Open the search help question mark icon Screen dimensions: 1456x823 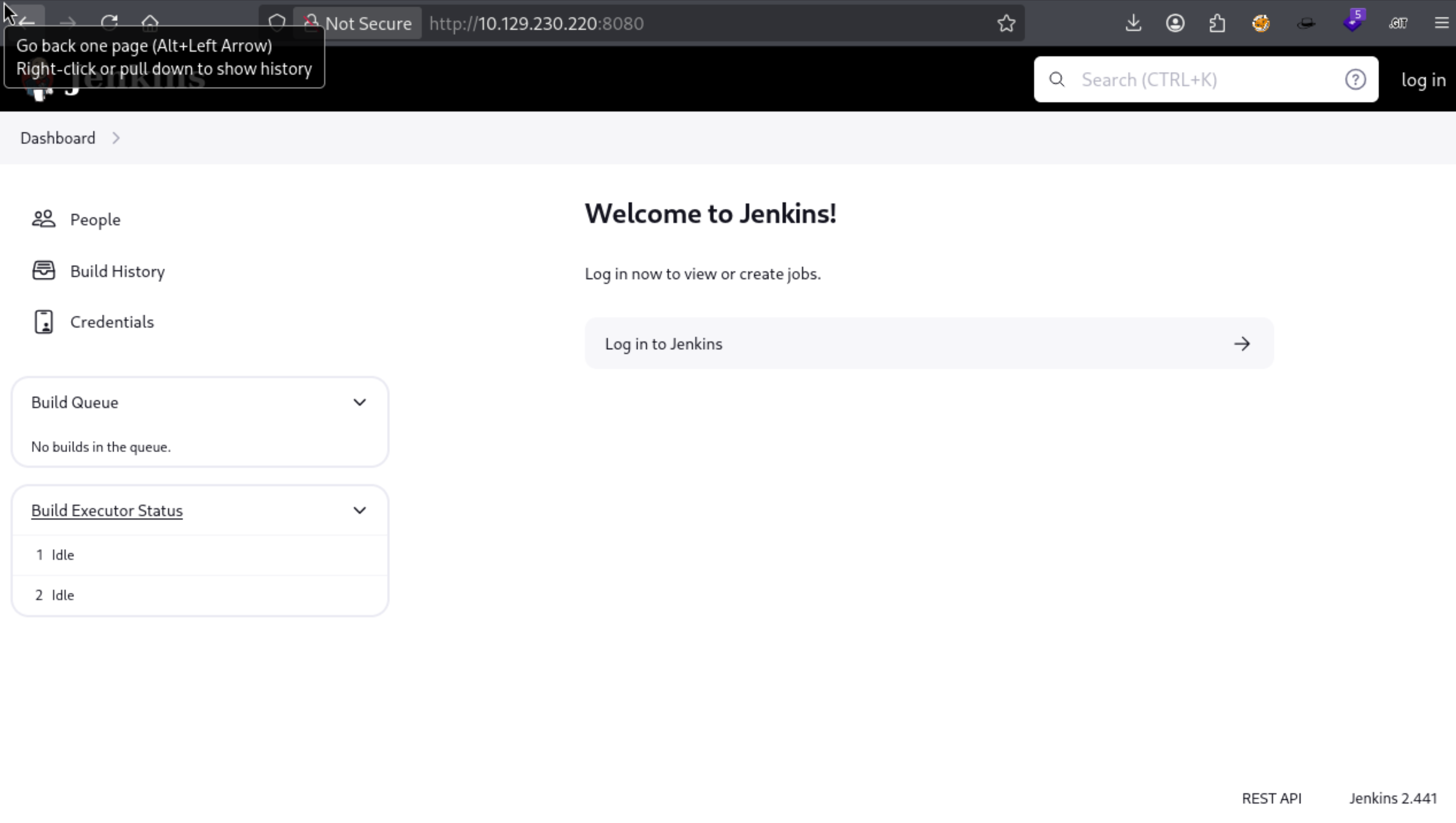(x=1355, y=80)
